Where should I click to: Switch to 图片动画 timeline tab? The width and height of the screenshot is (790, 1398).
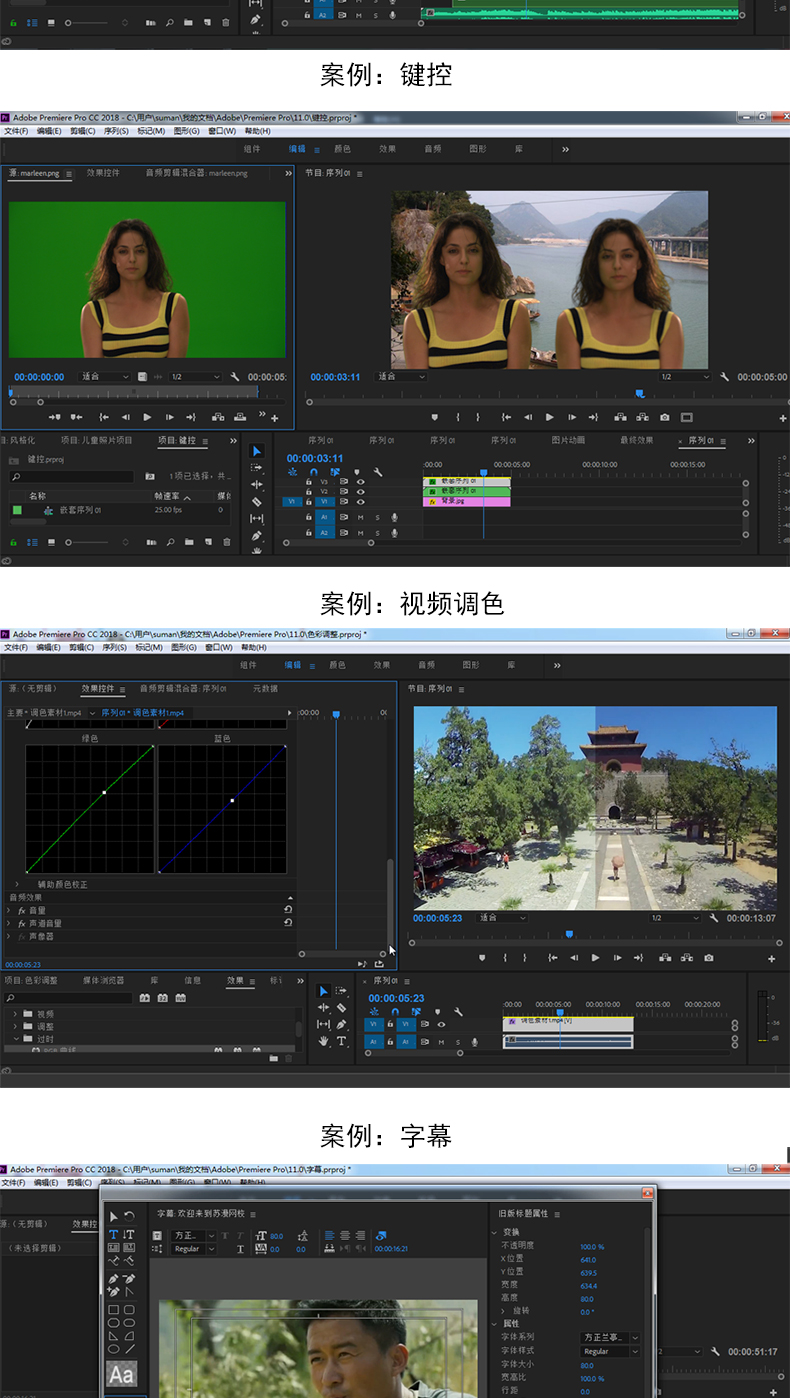(x=570, y=440)
